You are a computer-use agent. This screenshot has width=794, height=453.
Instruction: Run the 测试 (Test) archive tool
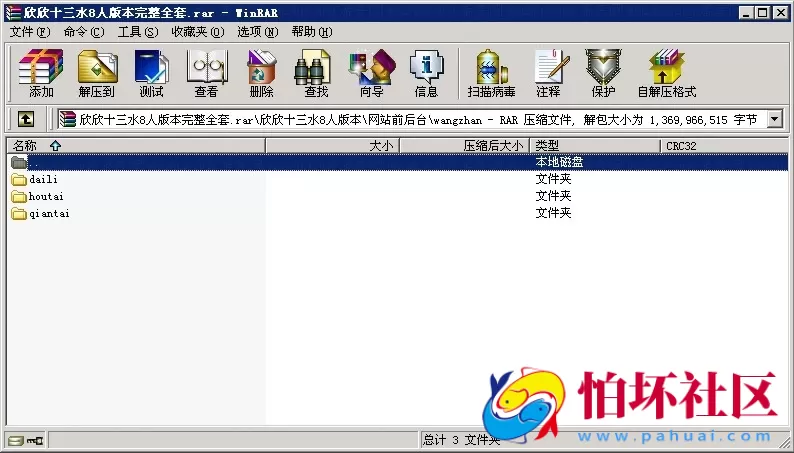click(151, 72)
